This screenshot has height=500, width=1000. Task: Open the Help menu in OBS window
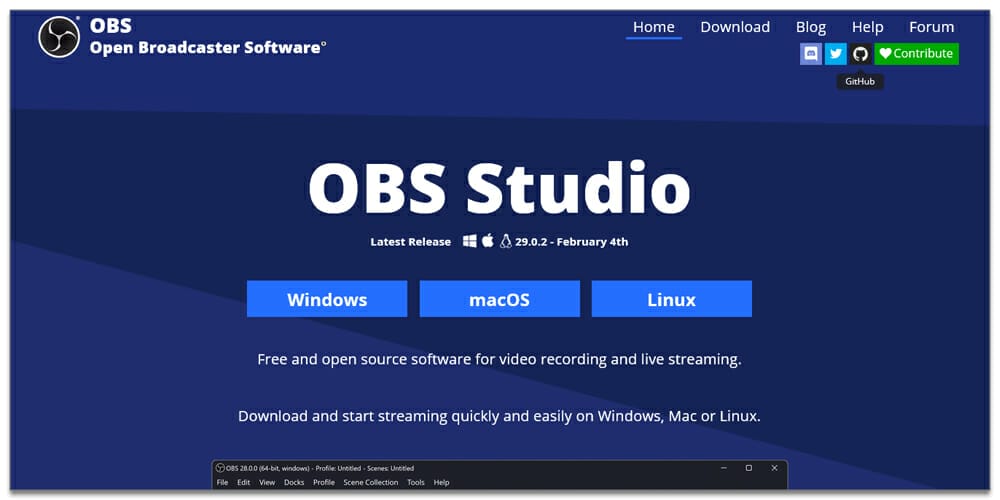(441, 483)
